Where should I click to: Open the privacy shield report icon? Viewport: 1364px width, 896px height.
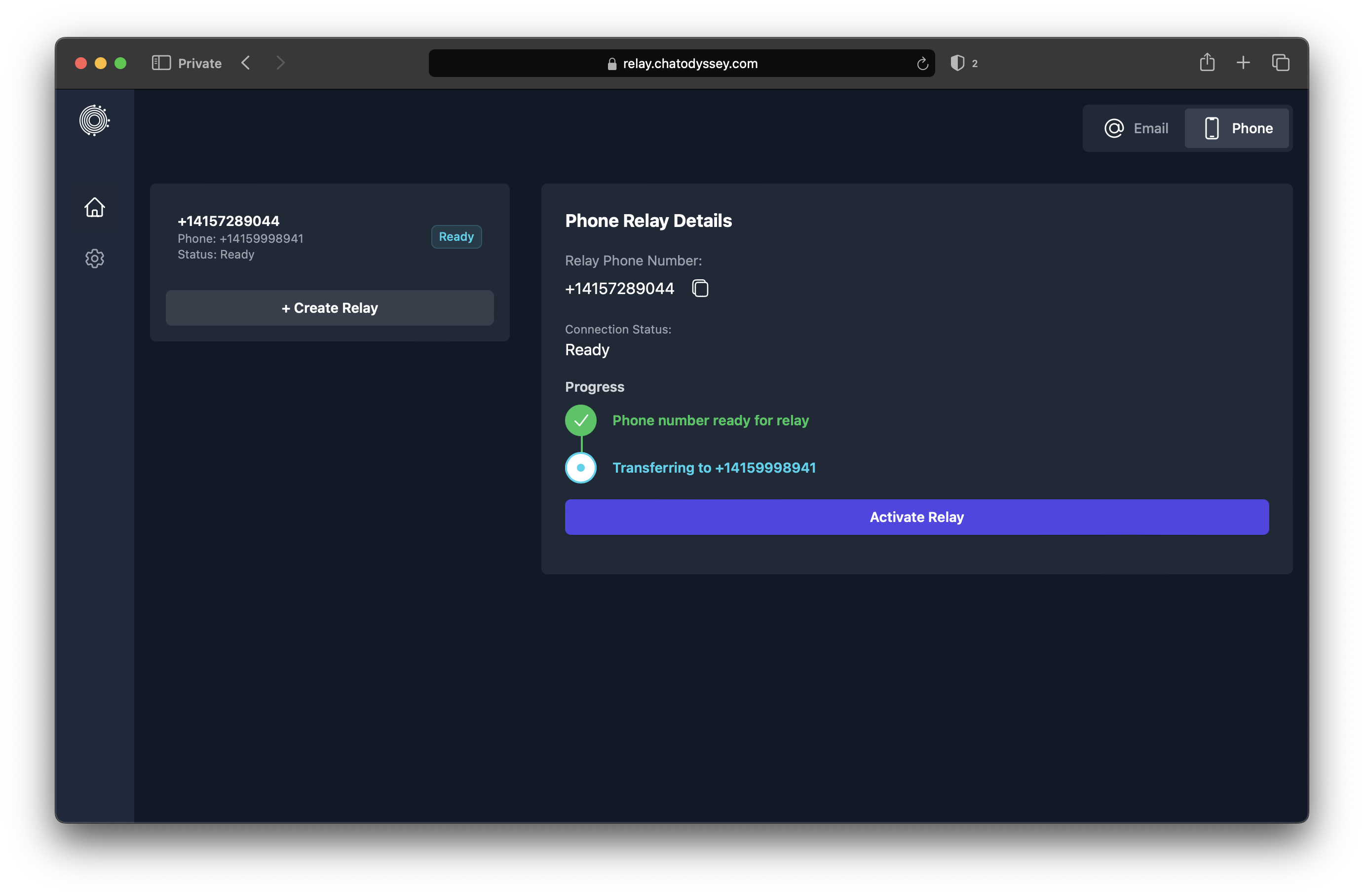[x=957, y=63]
